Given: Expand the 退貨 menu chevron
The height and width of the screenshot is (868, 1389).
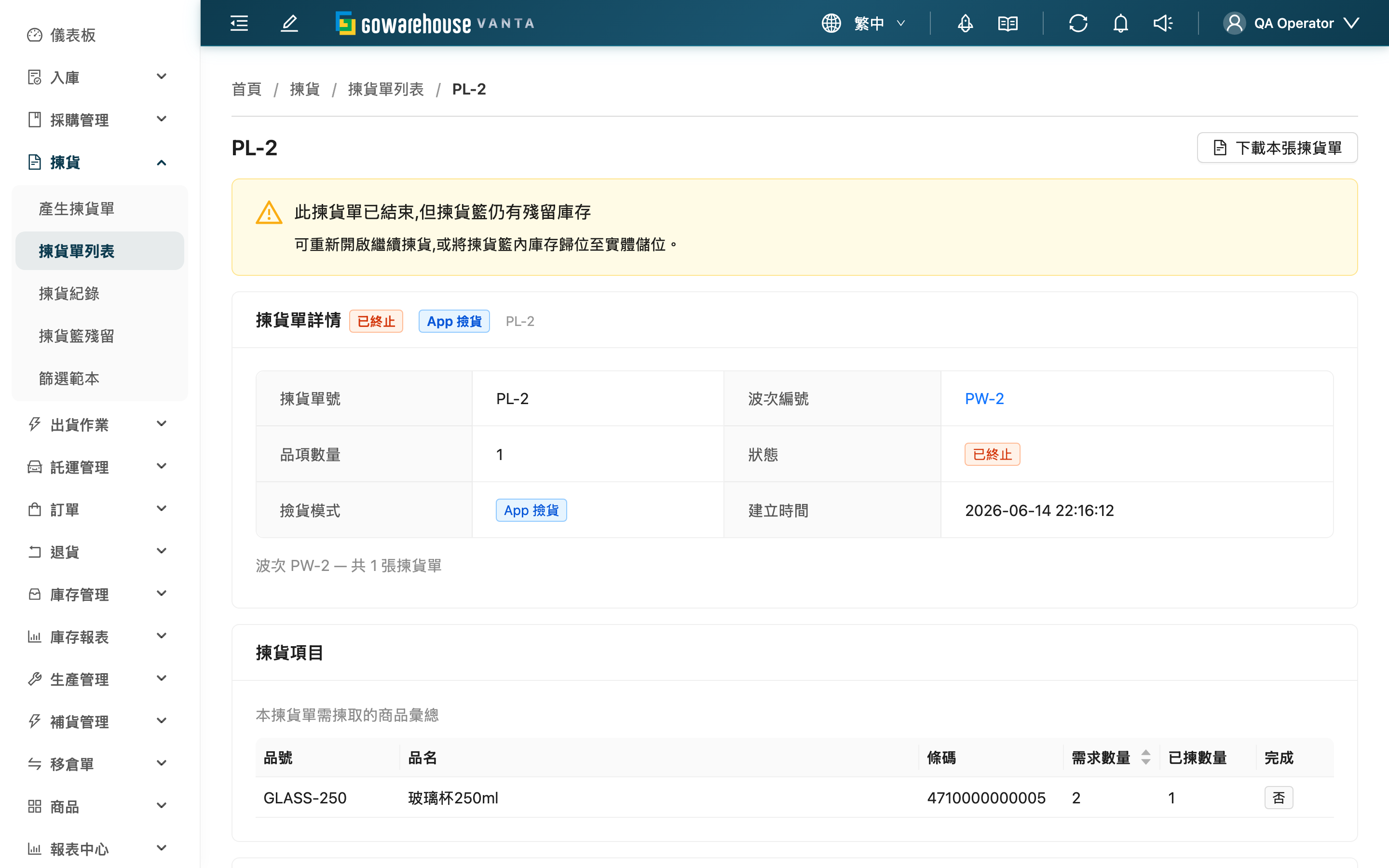Looking at the screenshot, I should (x=162, y=551).
